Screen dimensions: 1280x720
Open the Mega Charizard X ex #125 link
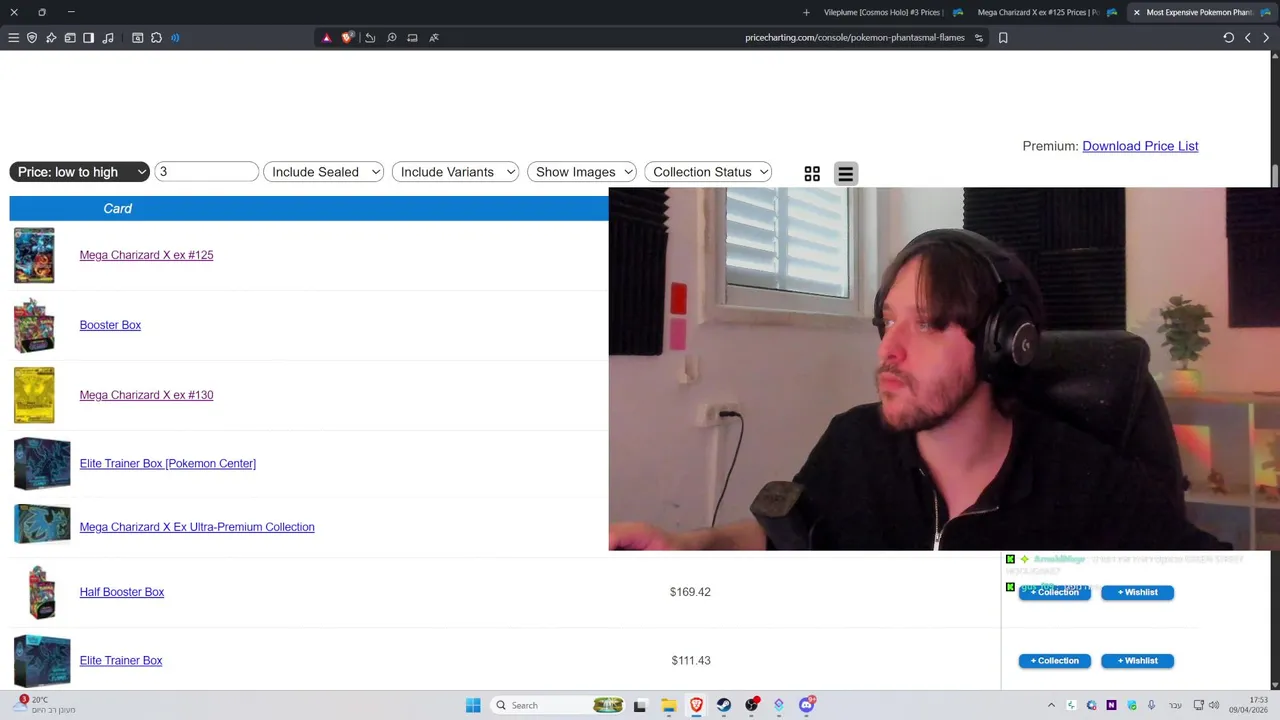point(146,255)
